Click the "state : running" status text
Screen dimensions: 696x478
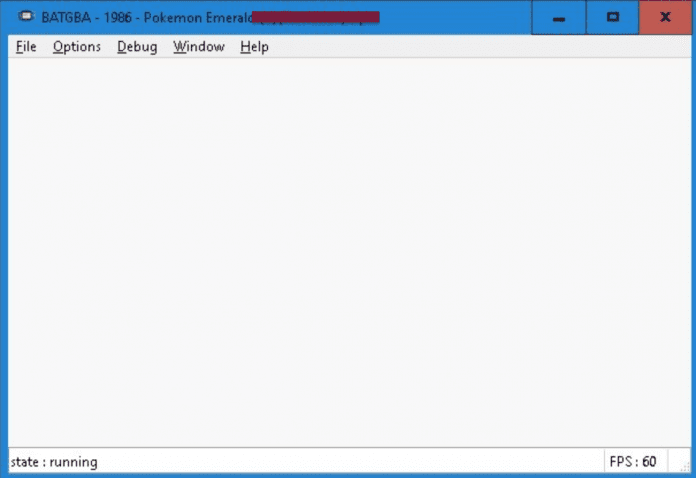[54, 462]
